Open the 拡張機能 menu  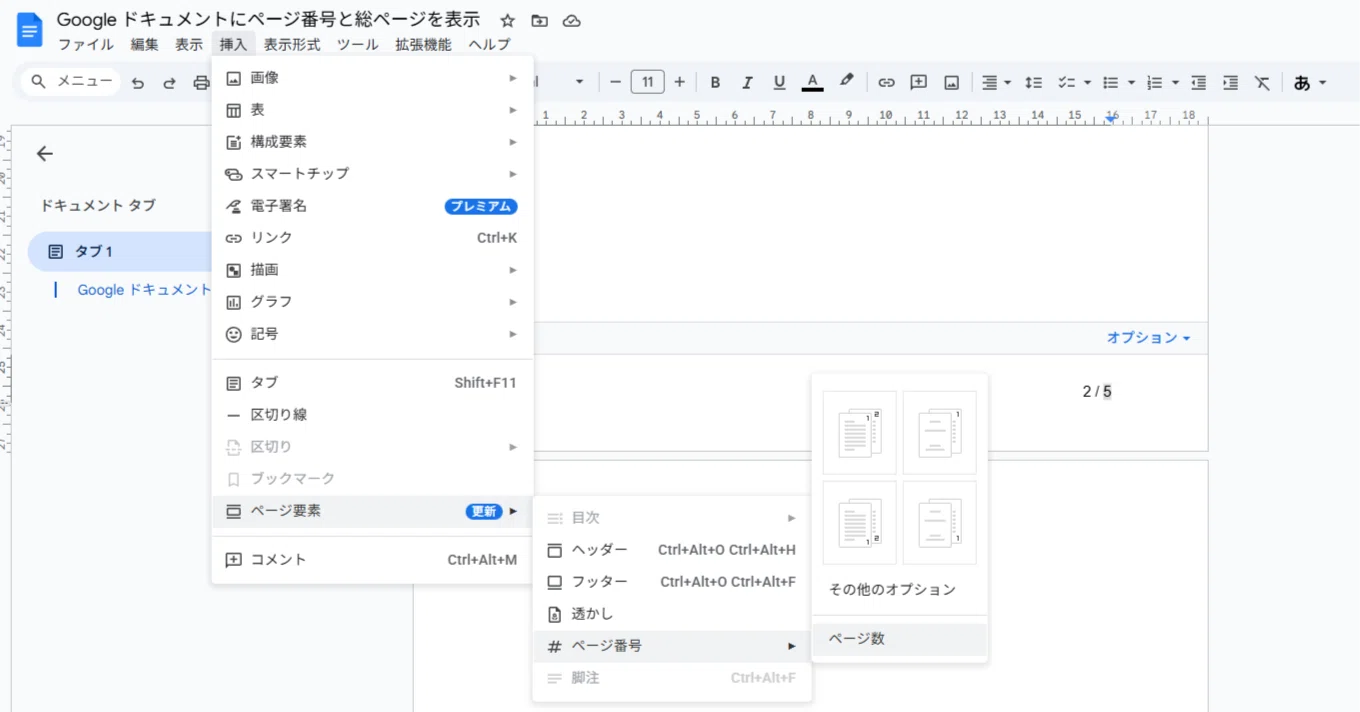(x=423, y=44)
